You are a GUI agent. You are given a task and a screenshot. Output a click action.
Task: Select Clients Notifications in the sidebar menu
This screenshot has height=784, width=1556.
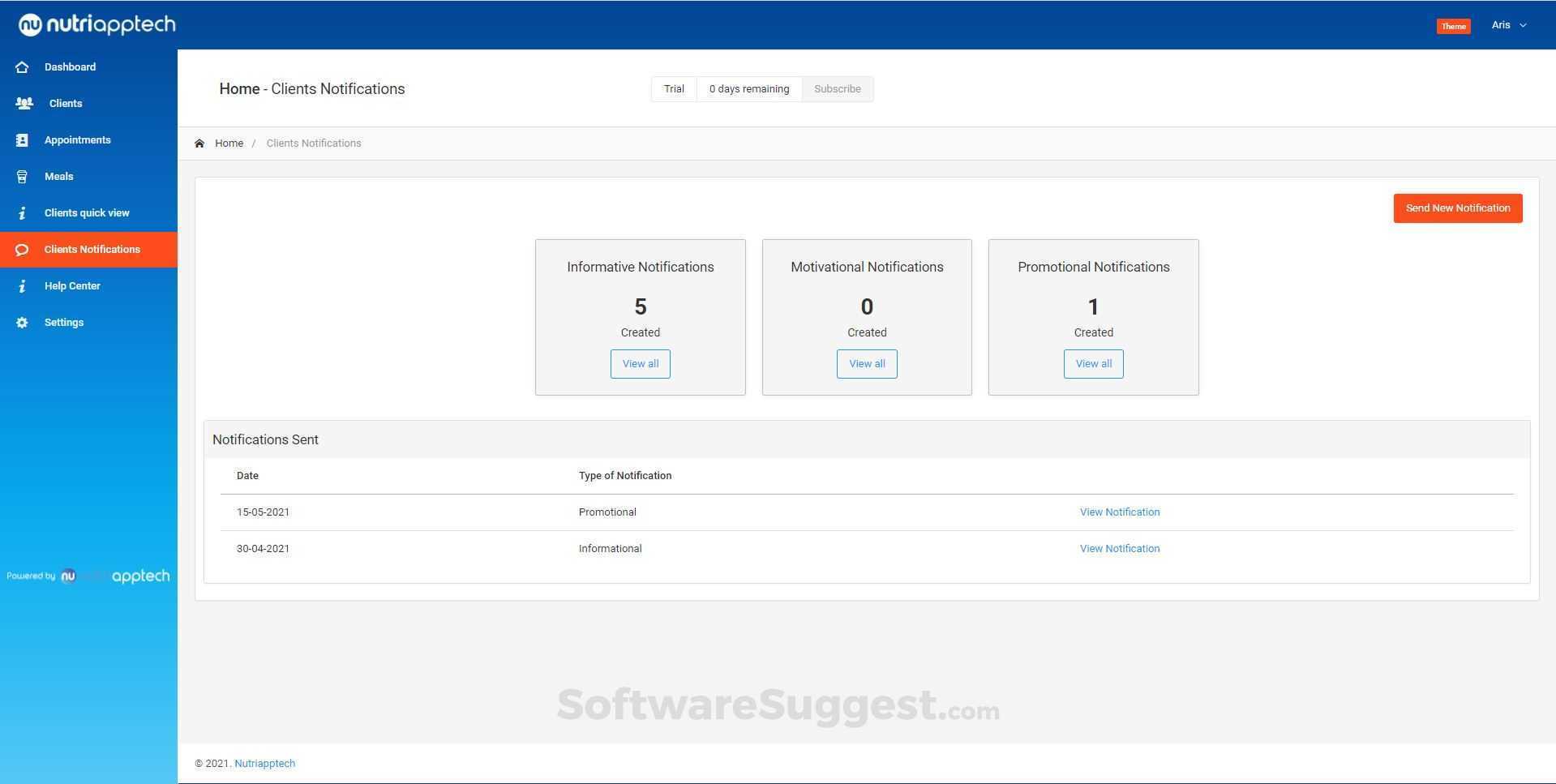[x=91, y=249]
